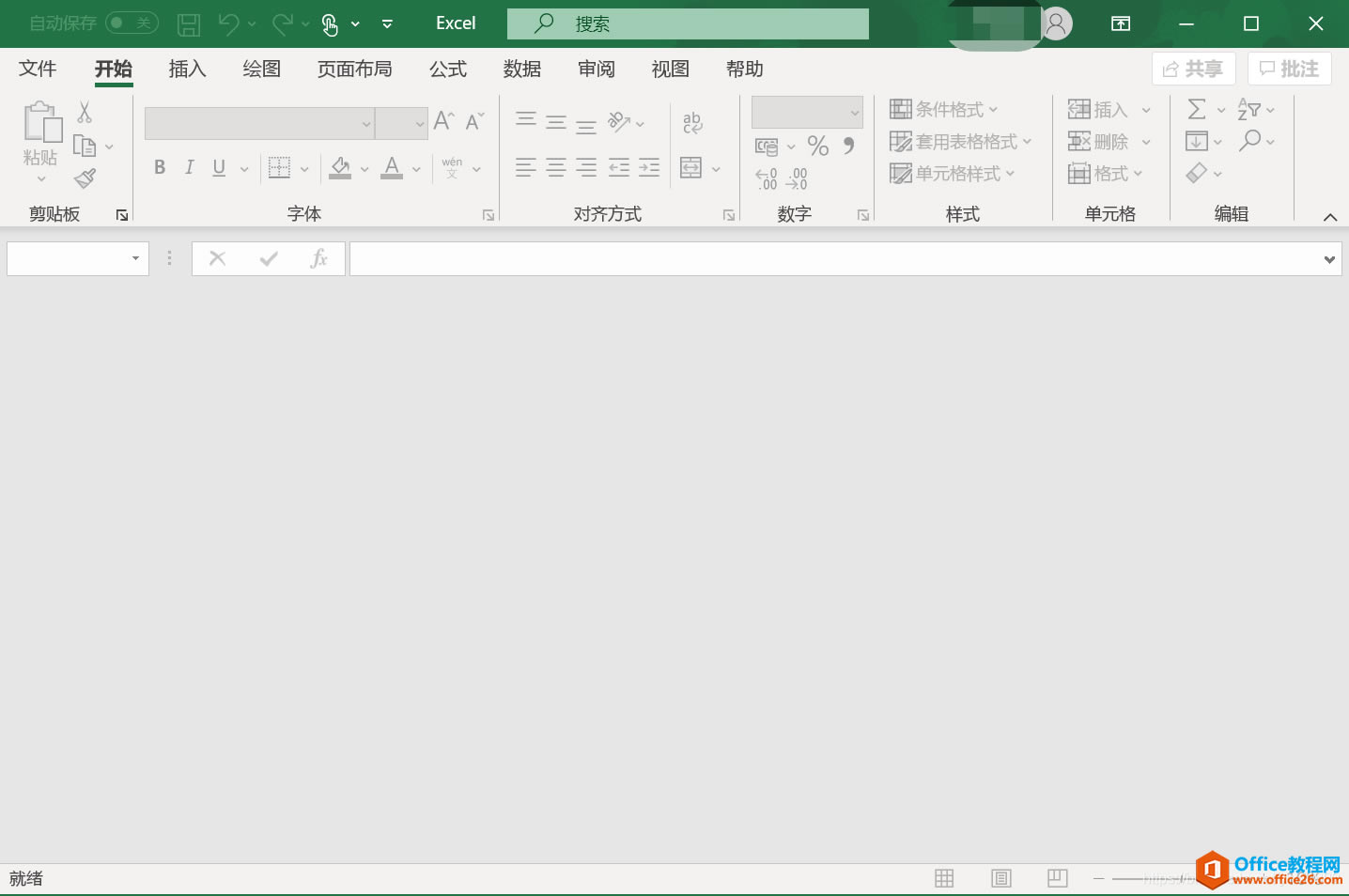Open the borders dropdown in Font group
This screenshot has height=896, width=1349.
[x=302, y=167]
